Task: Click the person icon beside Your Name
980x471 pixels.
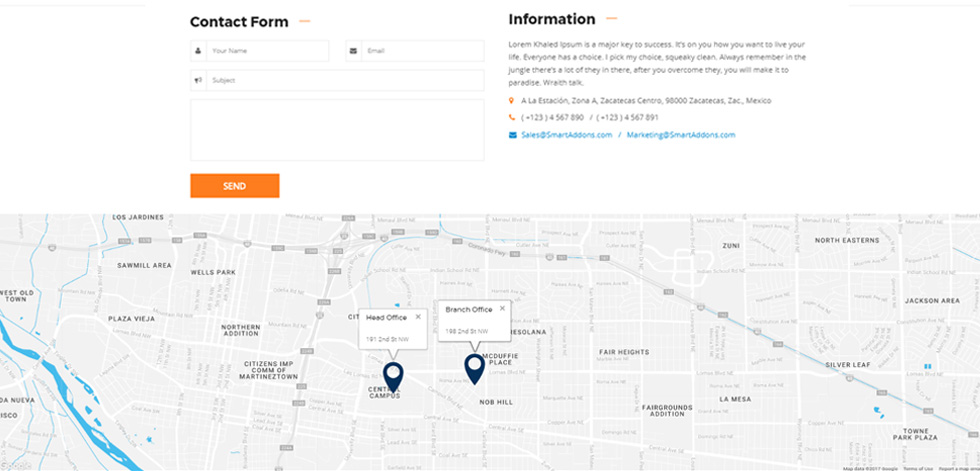Action: click(x=198, y=51)
